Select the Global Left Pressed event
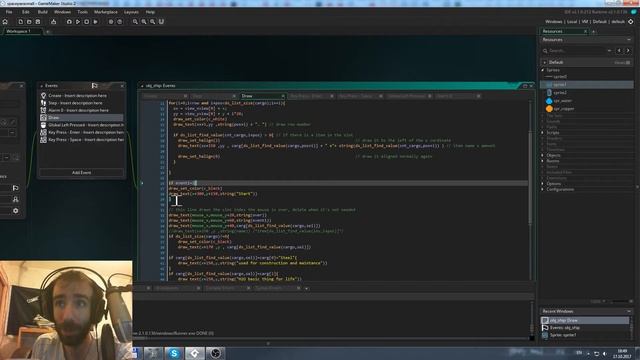The image size is (640, 360). pos(82,125)
